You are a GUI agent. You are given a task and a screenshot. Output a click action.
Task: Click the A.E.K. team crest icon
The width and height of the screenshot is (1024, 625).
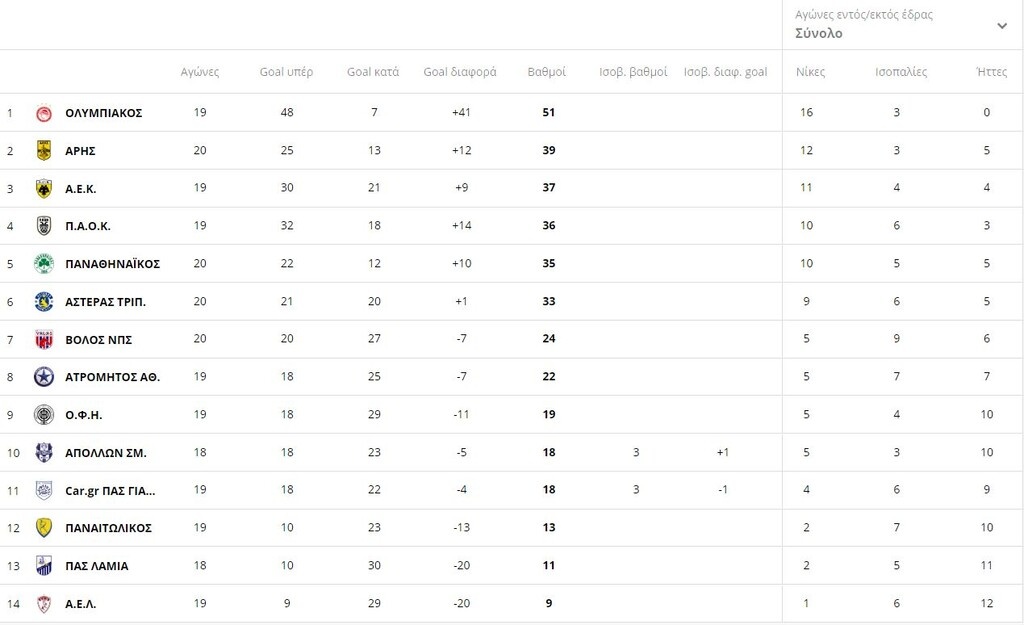click(43, 189)
